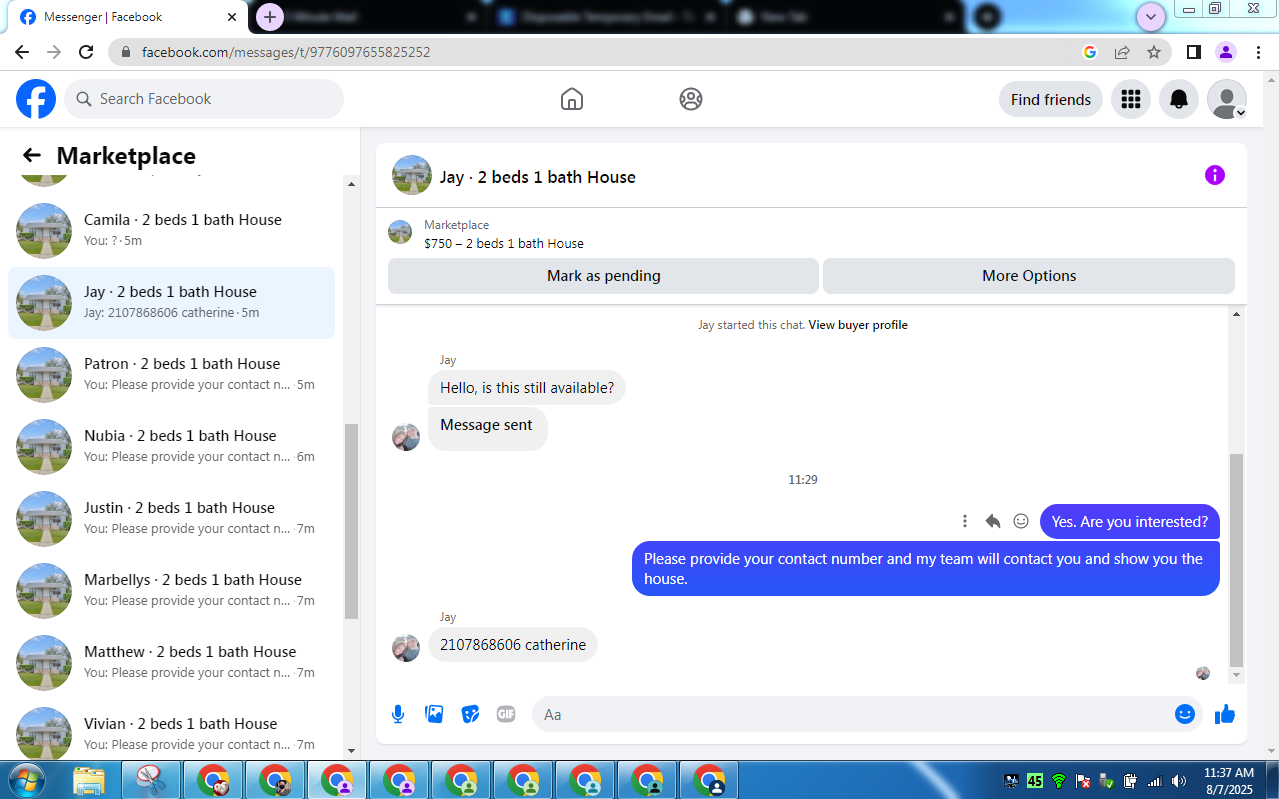Switch to Messenger | Facebook tab
Viewport: 1279px width, 799px height.
[x=126, y=17]
